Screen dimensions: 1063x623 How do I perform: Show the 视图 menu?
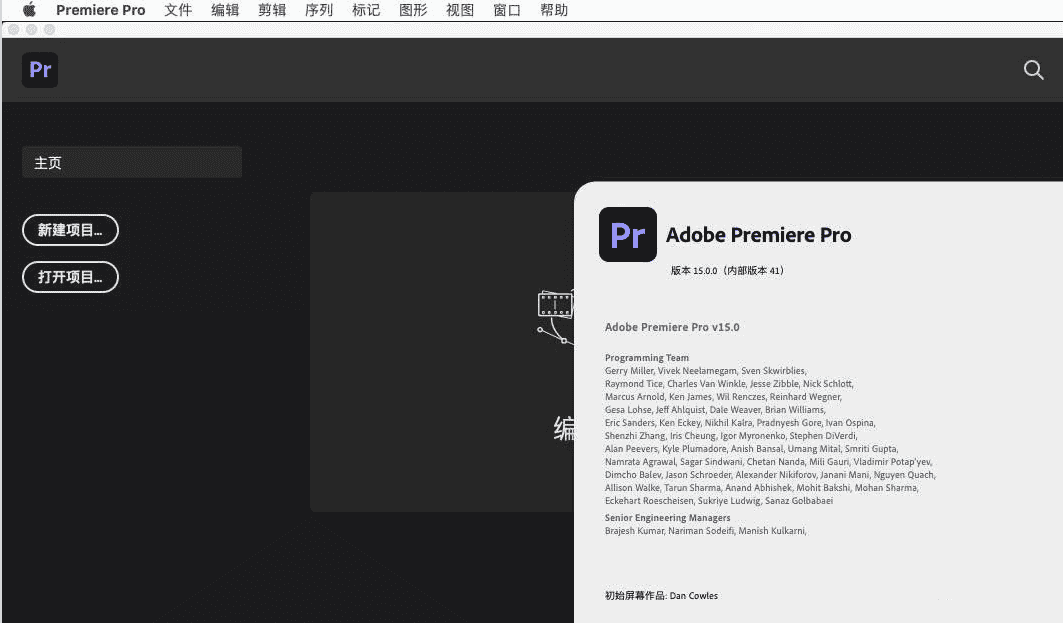tap(460, 10)
